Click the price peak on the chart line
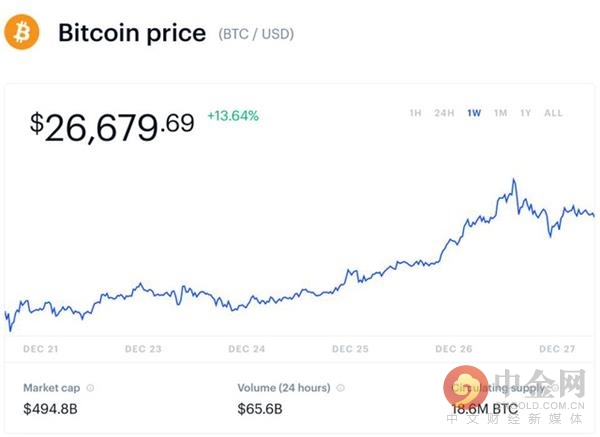 (x=514, y=179)
